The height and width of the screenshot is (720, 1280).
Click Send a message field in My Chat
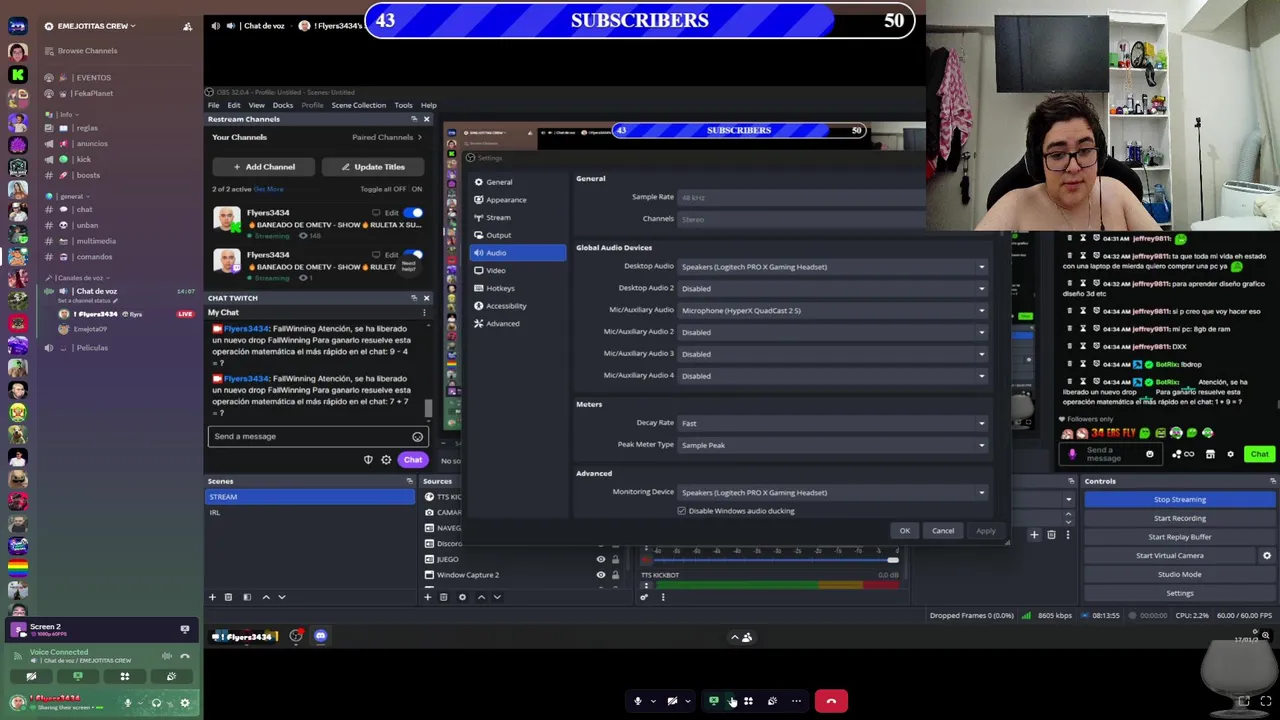(318, 437)
